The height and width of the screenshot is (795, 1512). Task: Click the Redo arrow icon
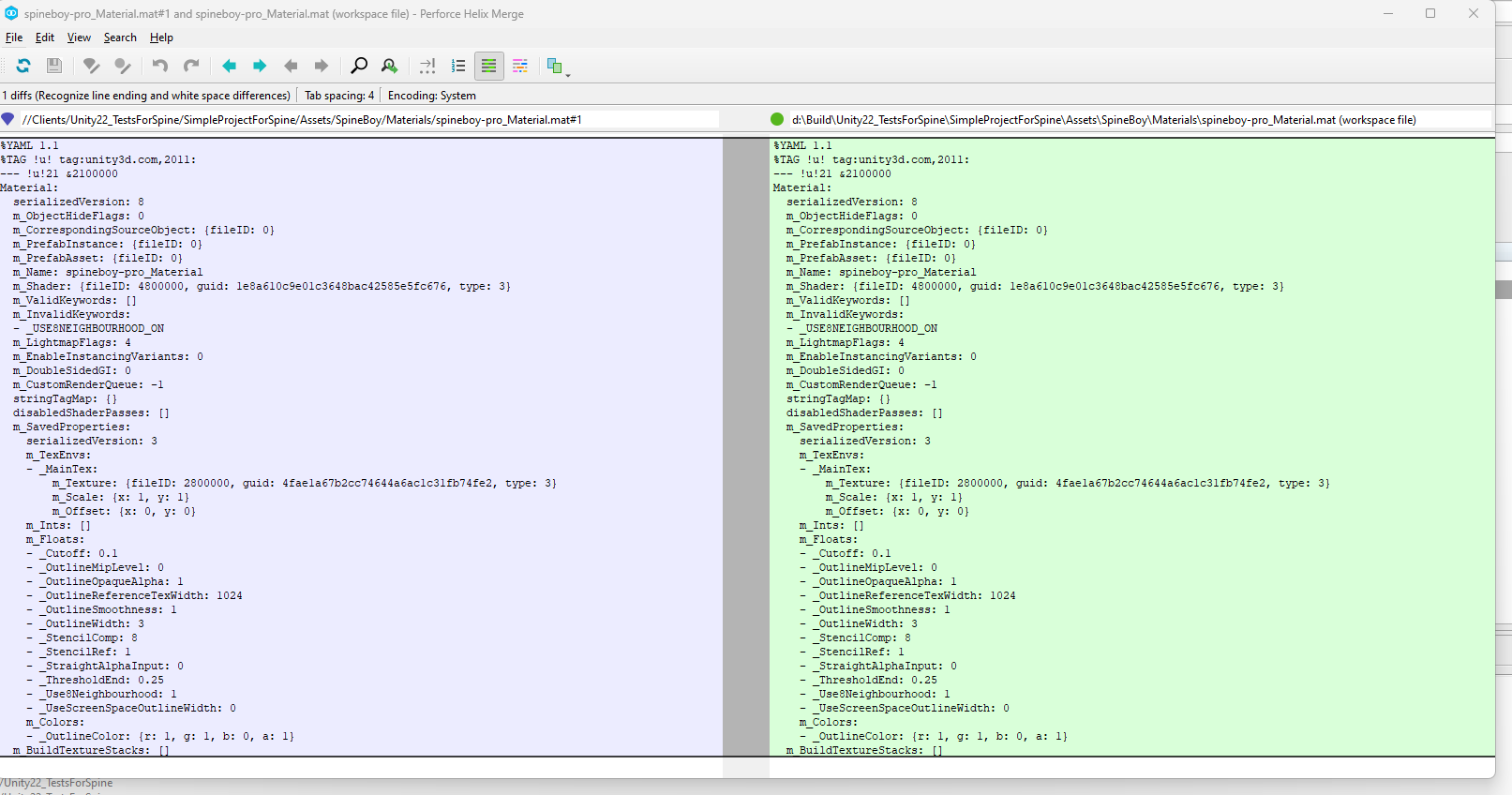pyautogui.click(x=191, y=66)
